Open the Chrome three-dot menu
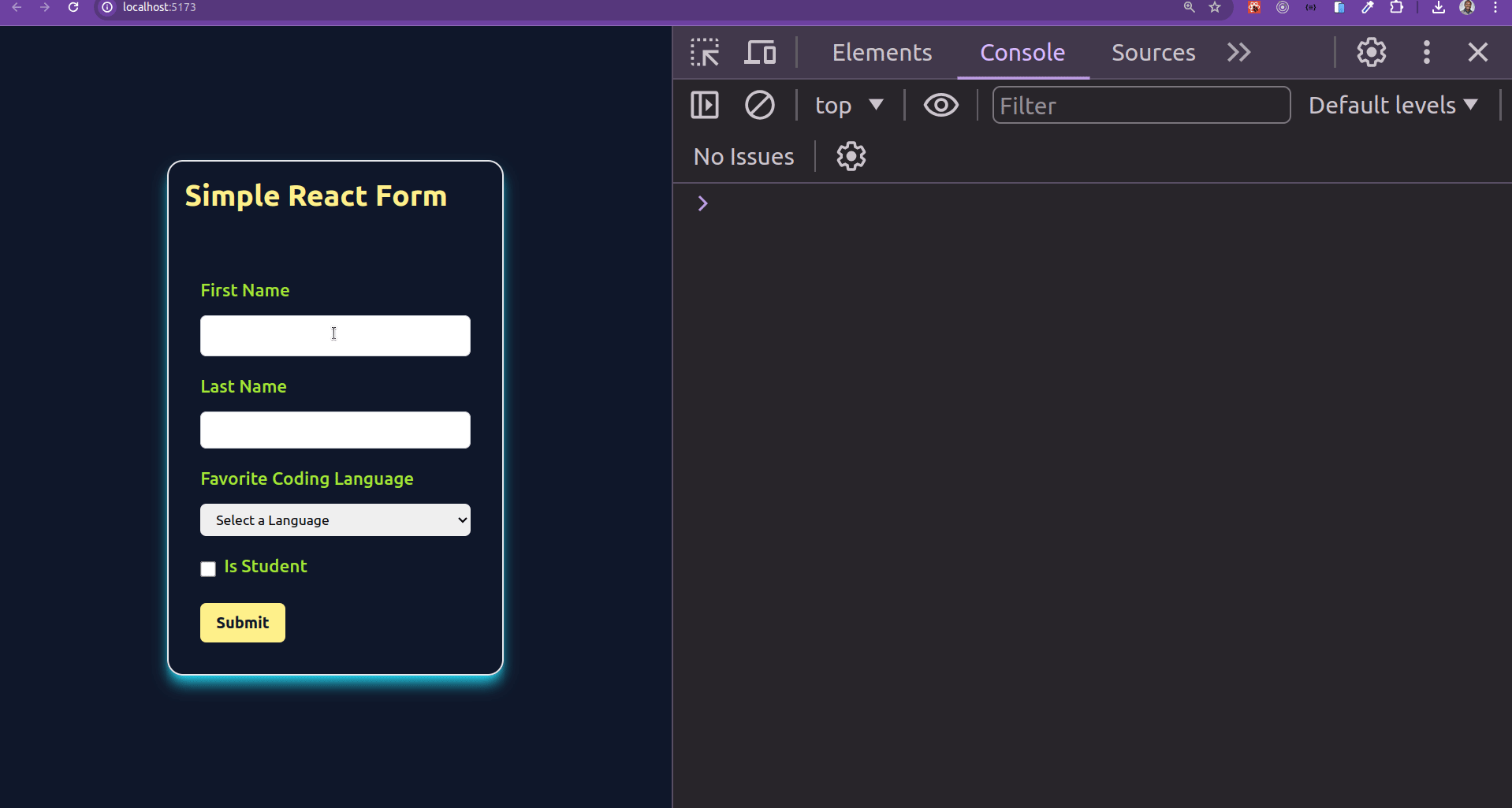 tap(1495, 7)
